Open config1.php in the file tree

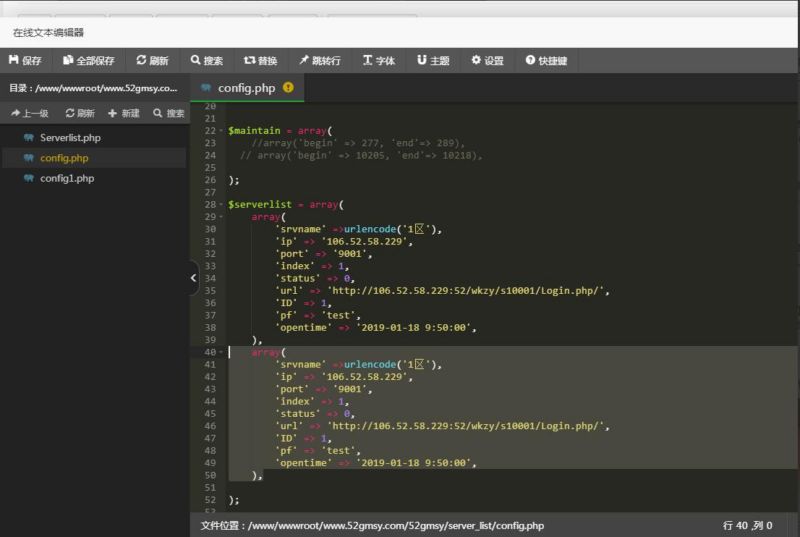click(x=67, y=178)
